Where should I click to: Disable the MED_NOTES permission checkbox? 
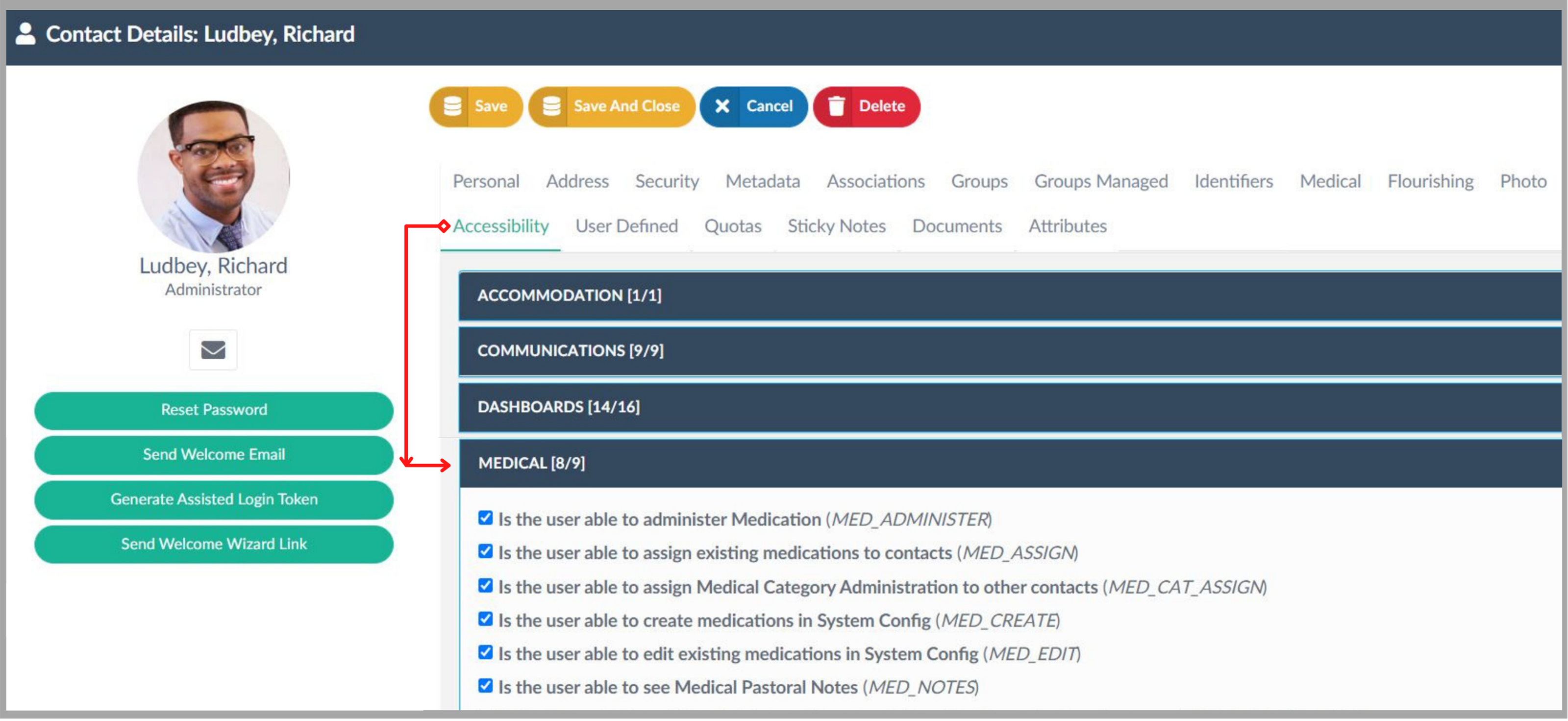[x=485, y=686]
